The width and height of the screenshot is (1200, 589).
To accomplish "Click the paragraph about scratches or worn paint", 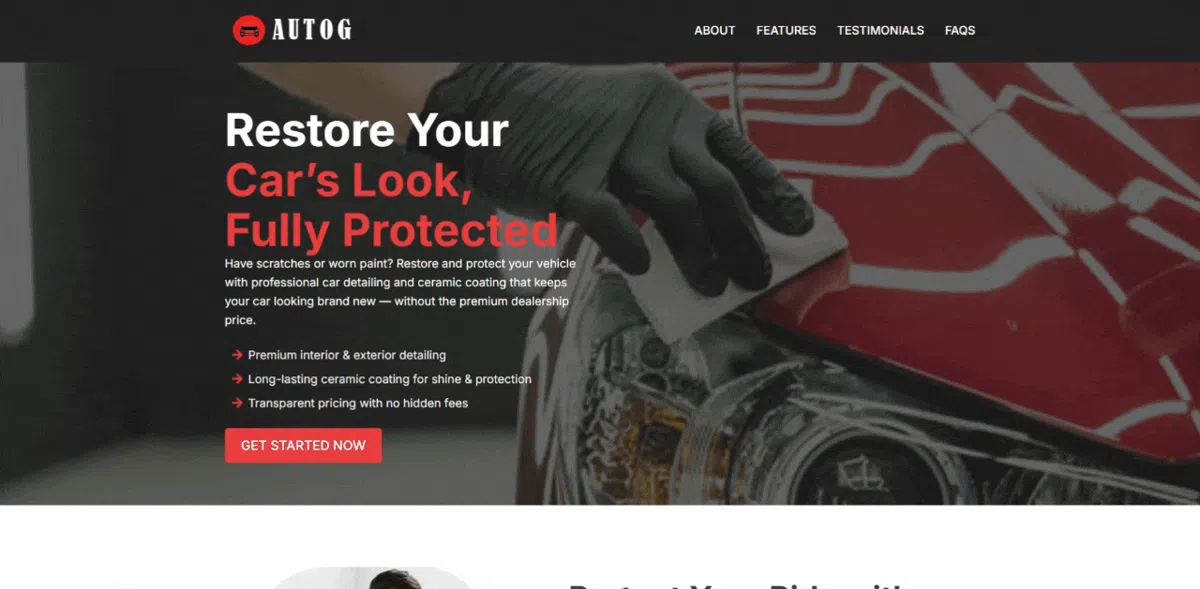I will [400, 292].
